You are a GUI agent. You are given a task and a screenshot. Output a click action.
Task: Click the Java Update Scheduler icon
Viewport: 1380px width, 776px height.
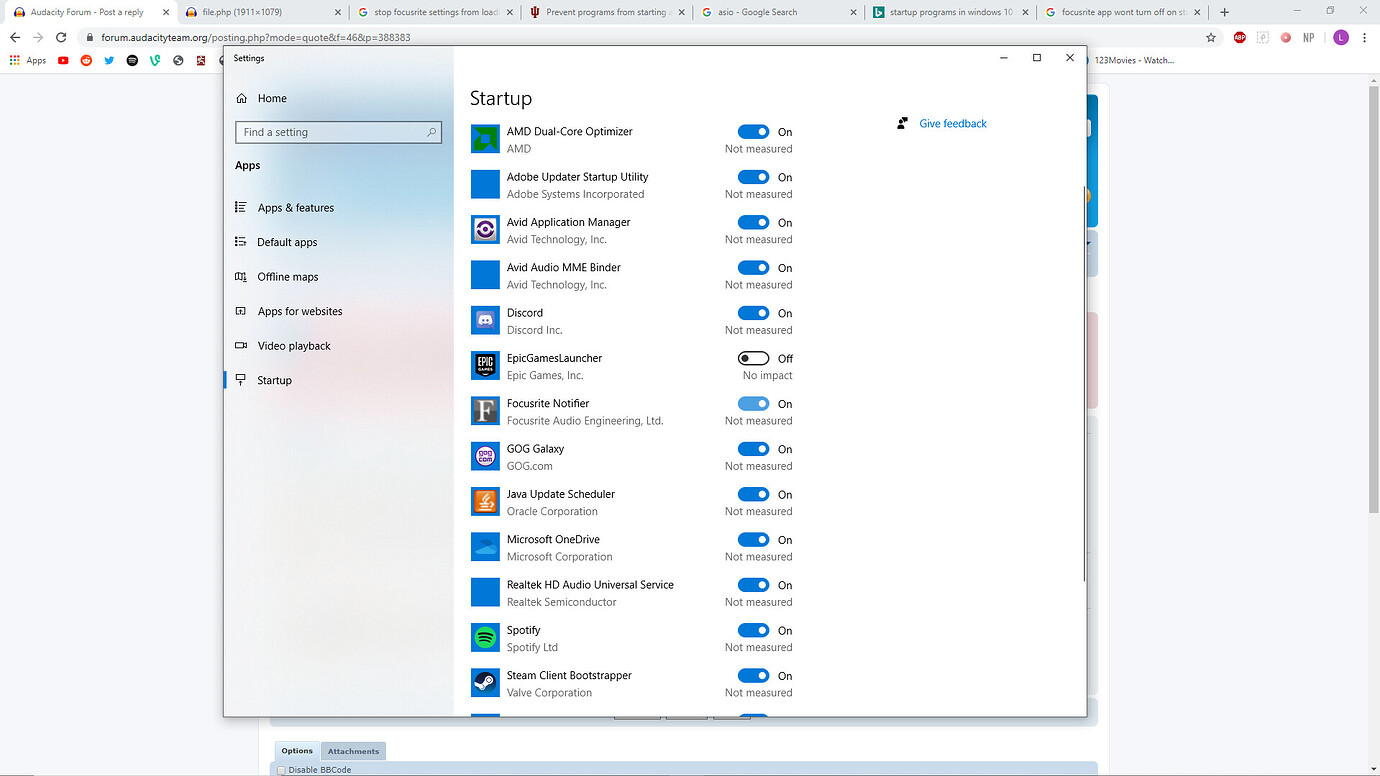coord(485,502)
